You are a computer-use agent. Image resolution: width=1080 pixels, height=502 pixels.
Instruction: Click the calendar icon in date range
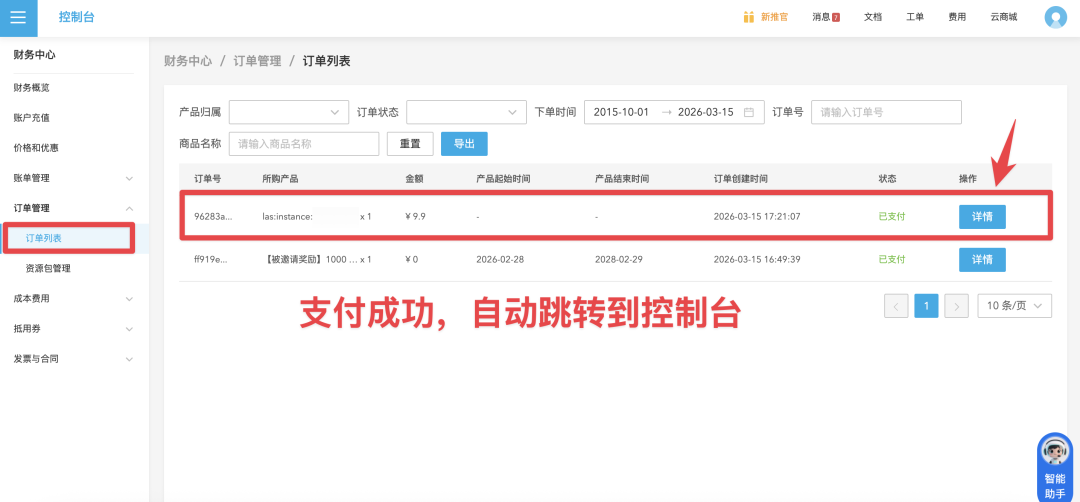pos(749,112)
